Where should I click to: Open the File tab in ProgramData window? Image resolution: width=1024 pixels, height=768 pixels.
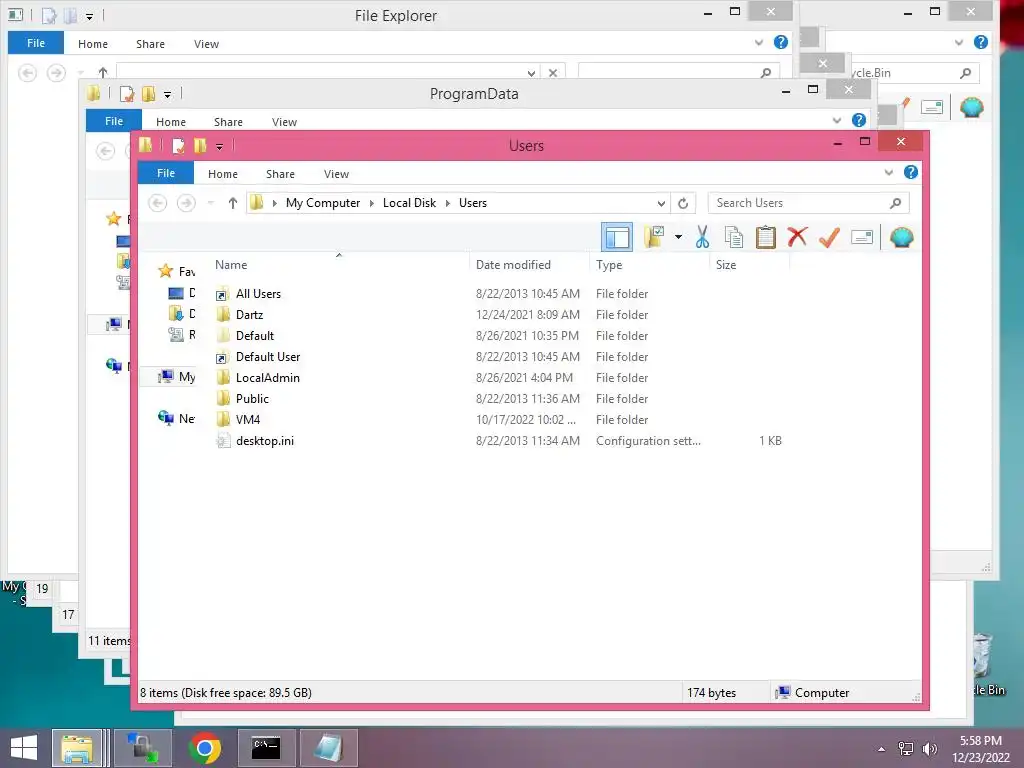tap(114, 121)
